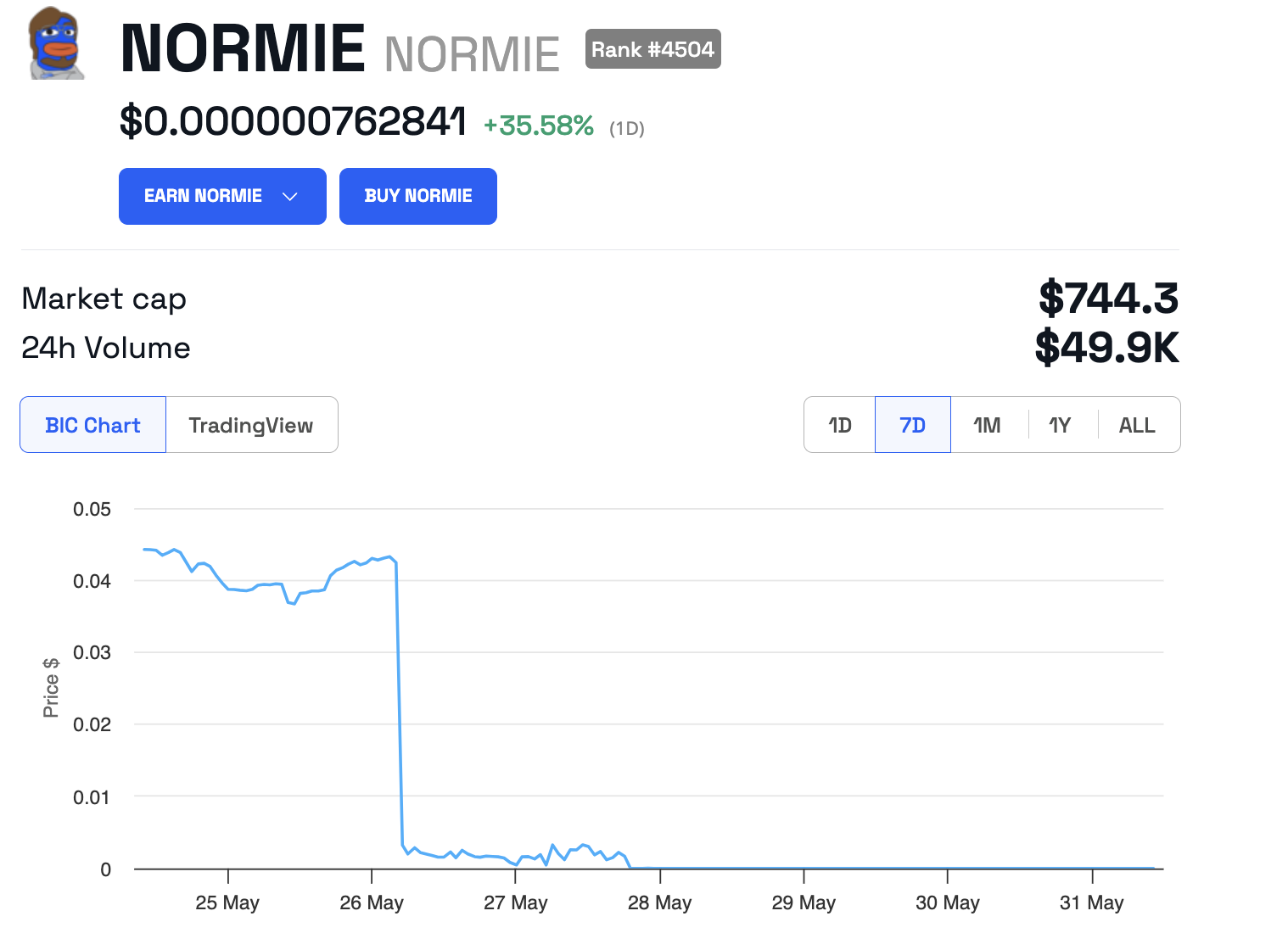Viewport: 1288px width, 950px height.
Task: Select the 1Y time range
Action: [x=1060, y=425]
